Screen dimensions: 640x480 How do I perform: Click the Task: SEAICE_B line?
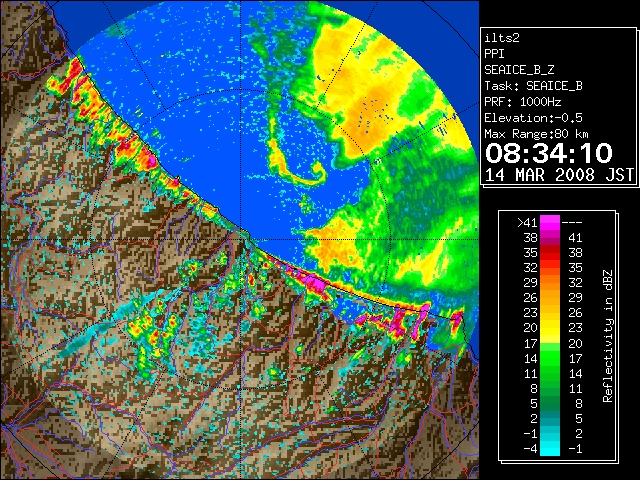[533, 86]
